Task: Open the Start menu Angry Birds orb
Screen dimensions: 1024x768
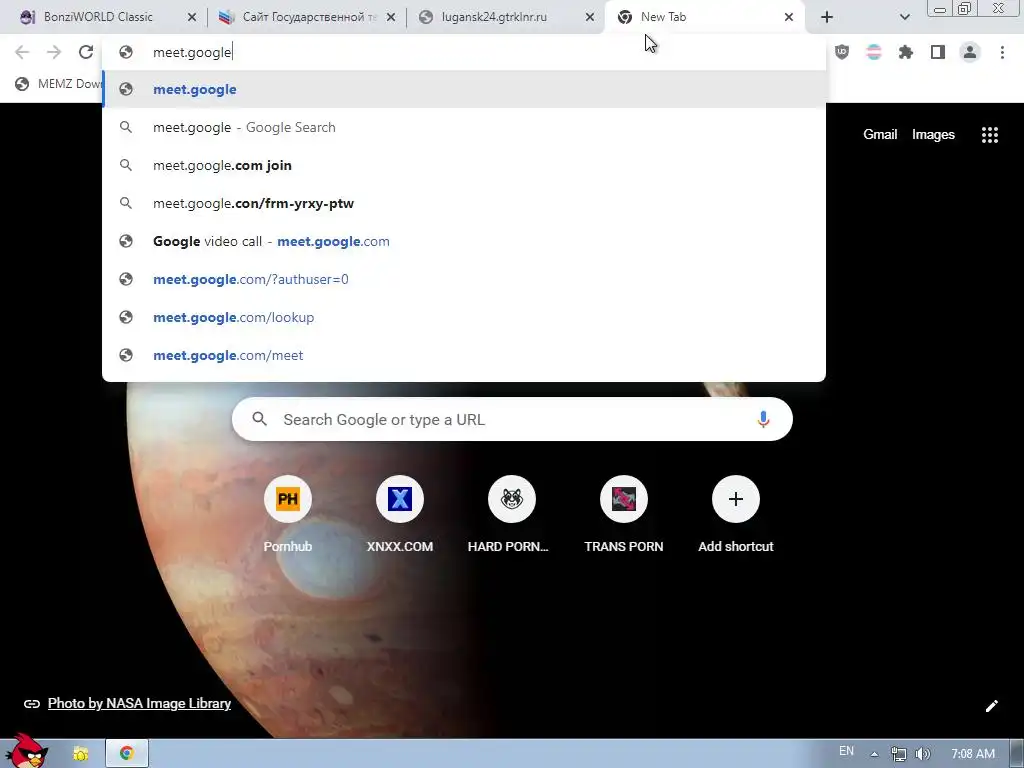Action: [26, 751]
